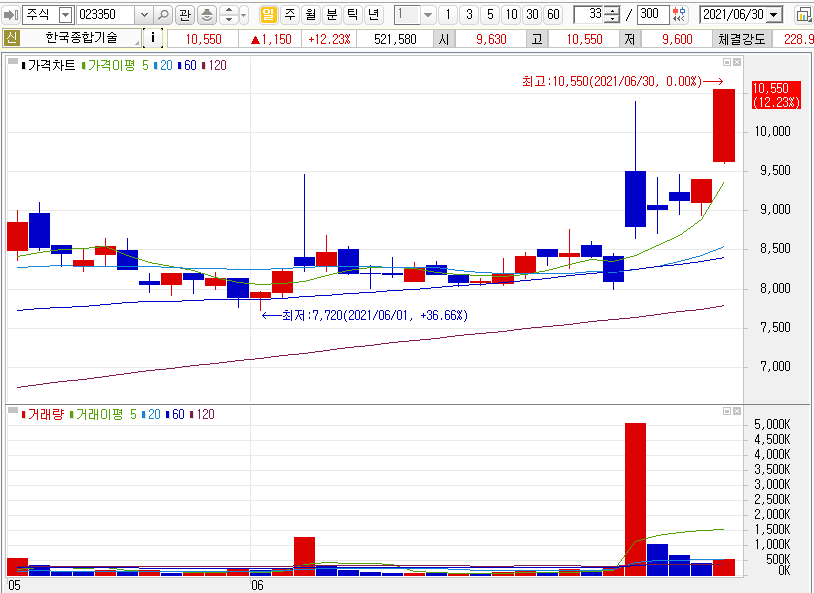Click the 60-day price MA legend entry
This screenshot has width=814, height=593.
[x=189, y=65]
